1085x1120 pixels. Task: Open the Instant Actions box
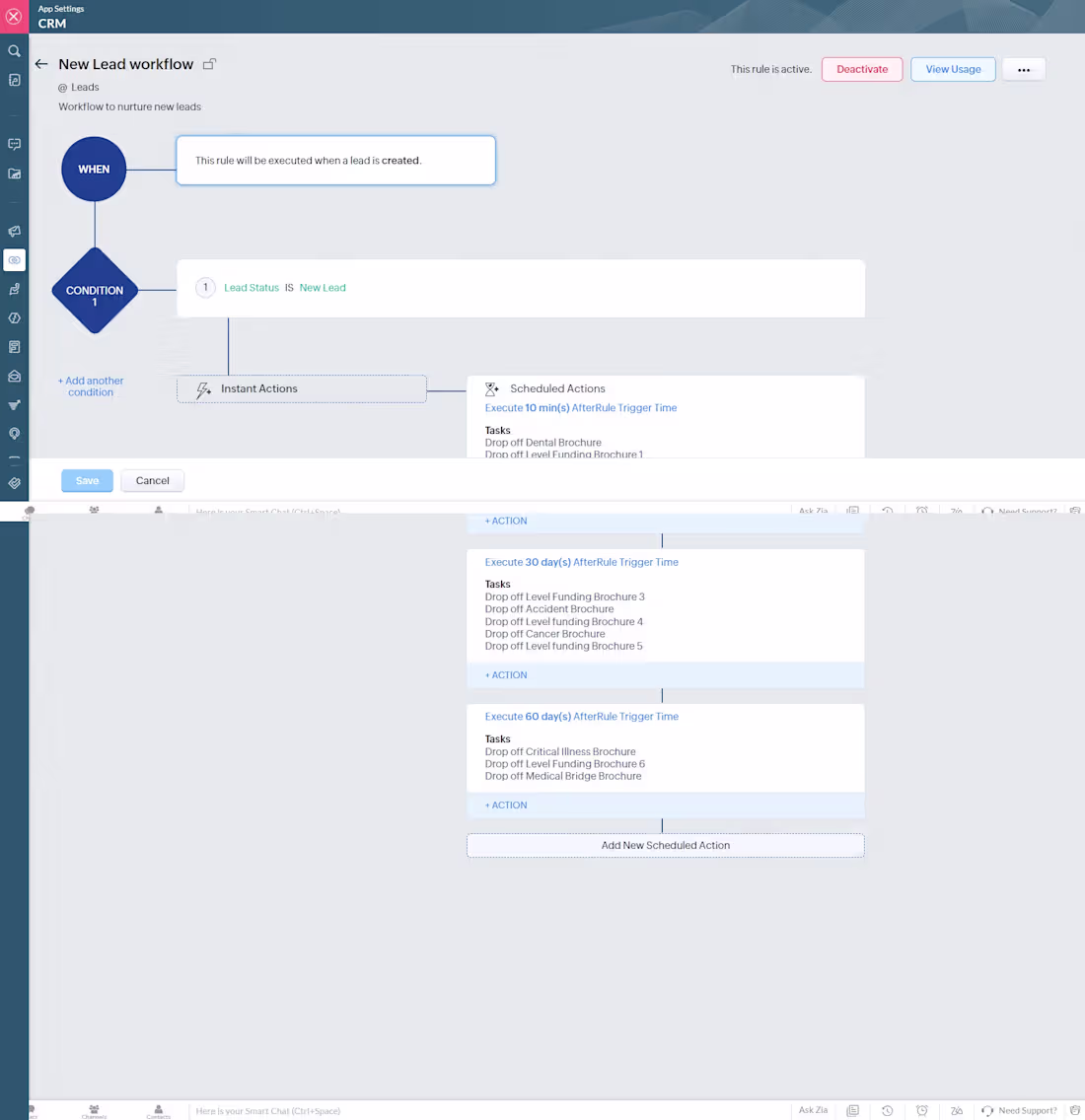click(x=302, y=389)
